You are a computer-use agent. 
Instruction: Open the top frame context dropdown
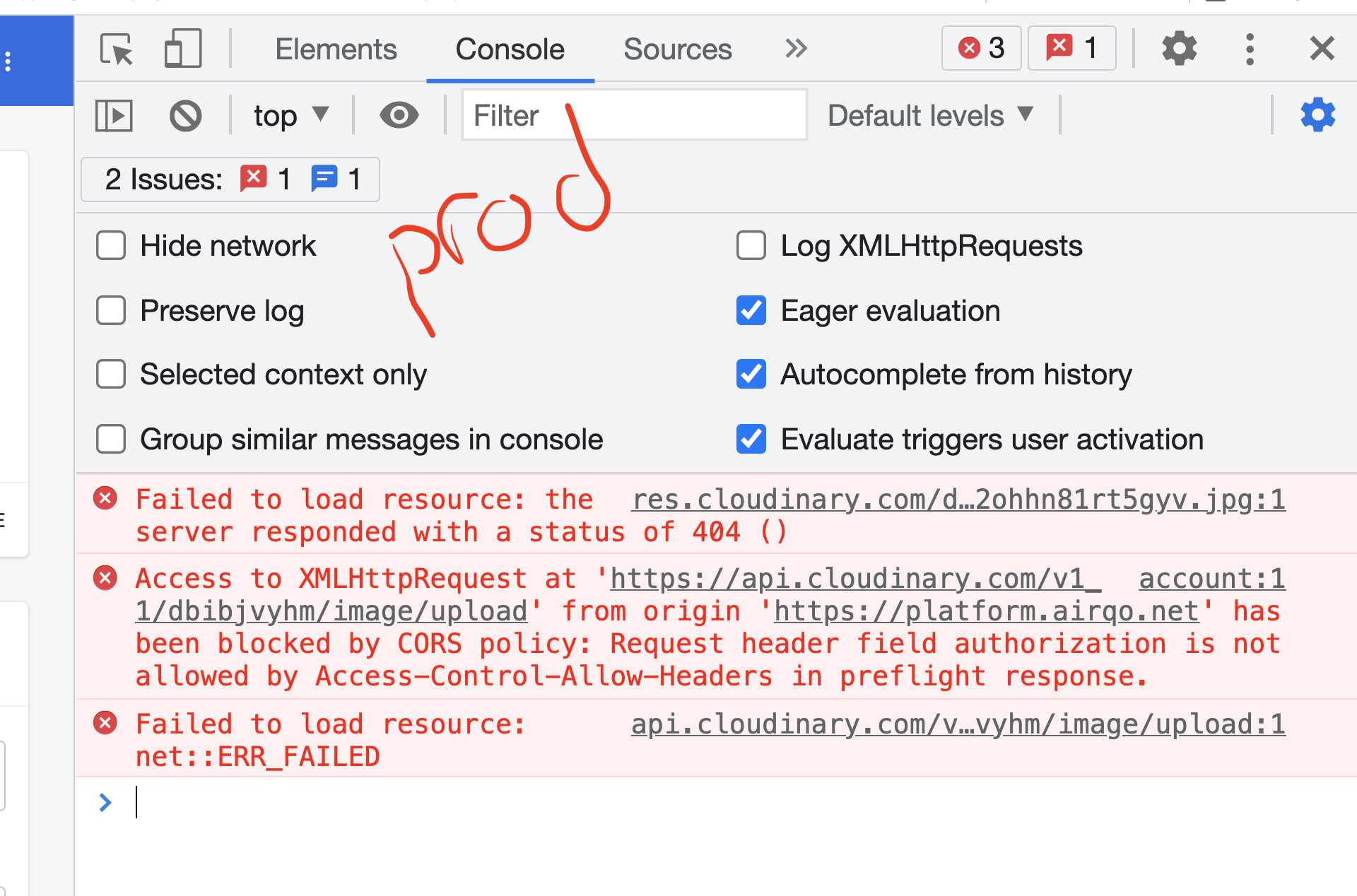[290, 114]
